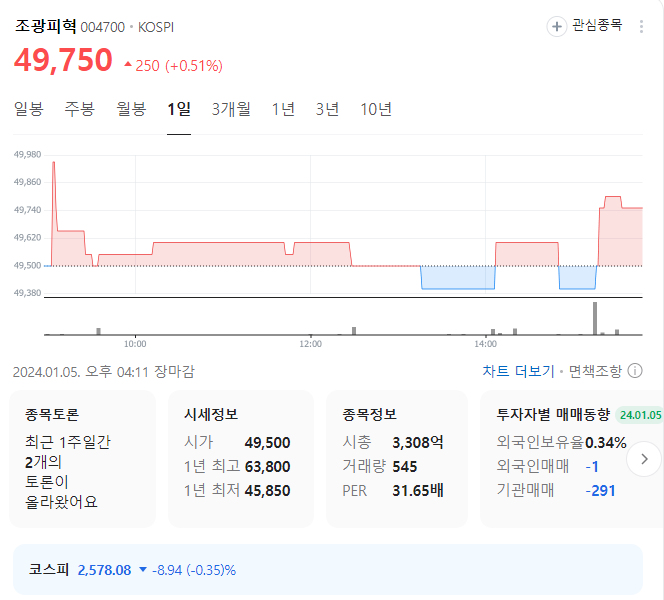Open the three-dot more options menu

pyautogui.click(x=641, y=27)
